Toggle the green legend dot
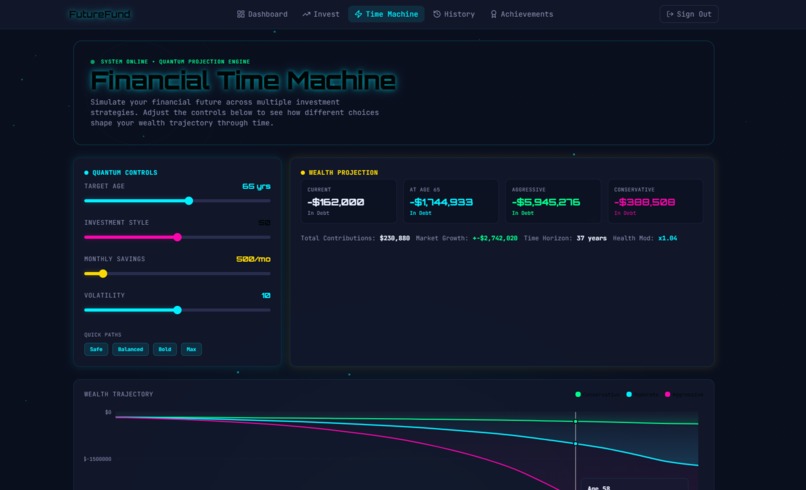Viewport: 806px width, 490px height. [578, 394]
